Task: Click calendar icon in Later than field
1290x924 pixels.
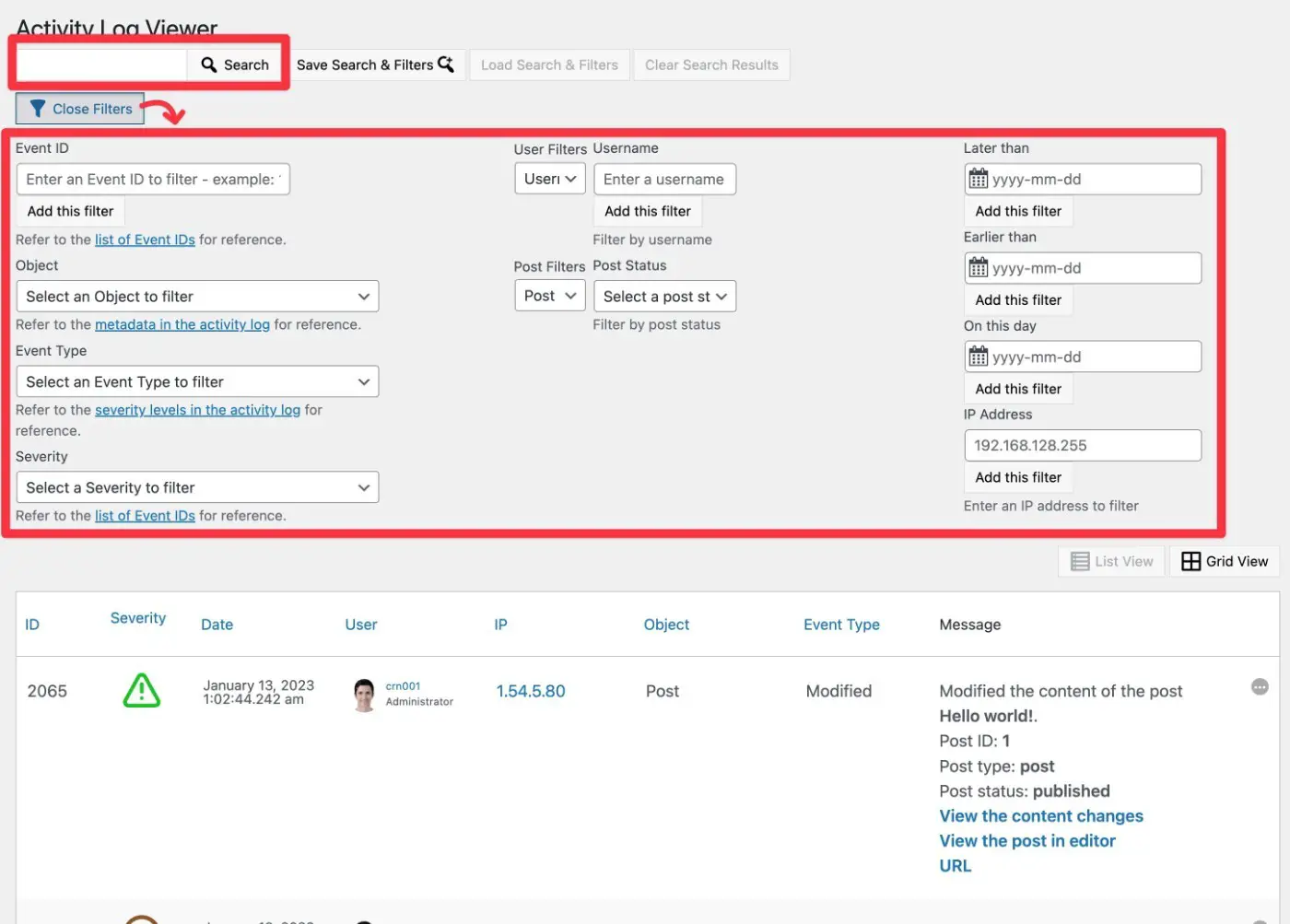Action: click(979, 179)
